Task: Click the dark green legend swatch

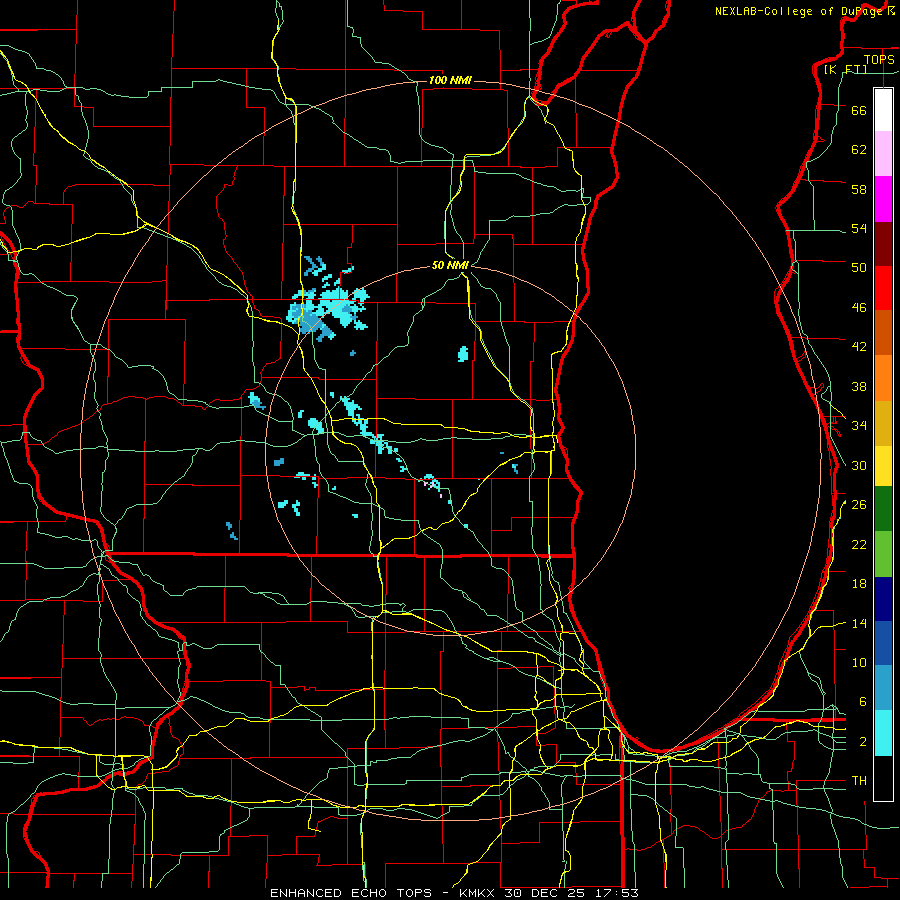Action: click(883, 509)
